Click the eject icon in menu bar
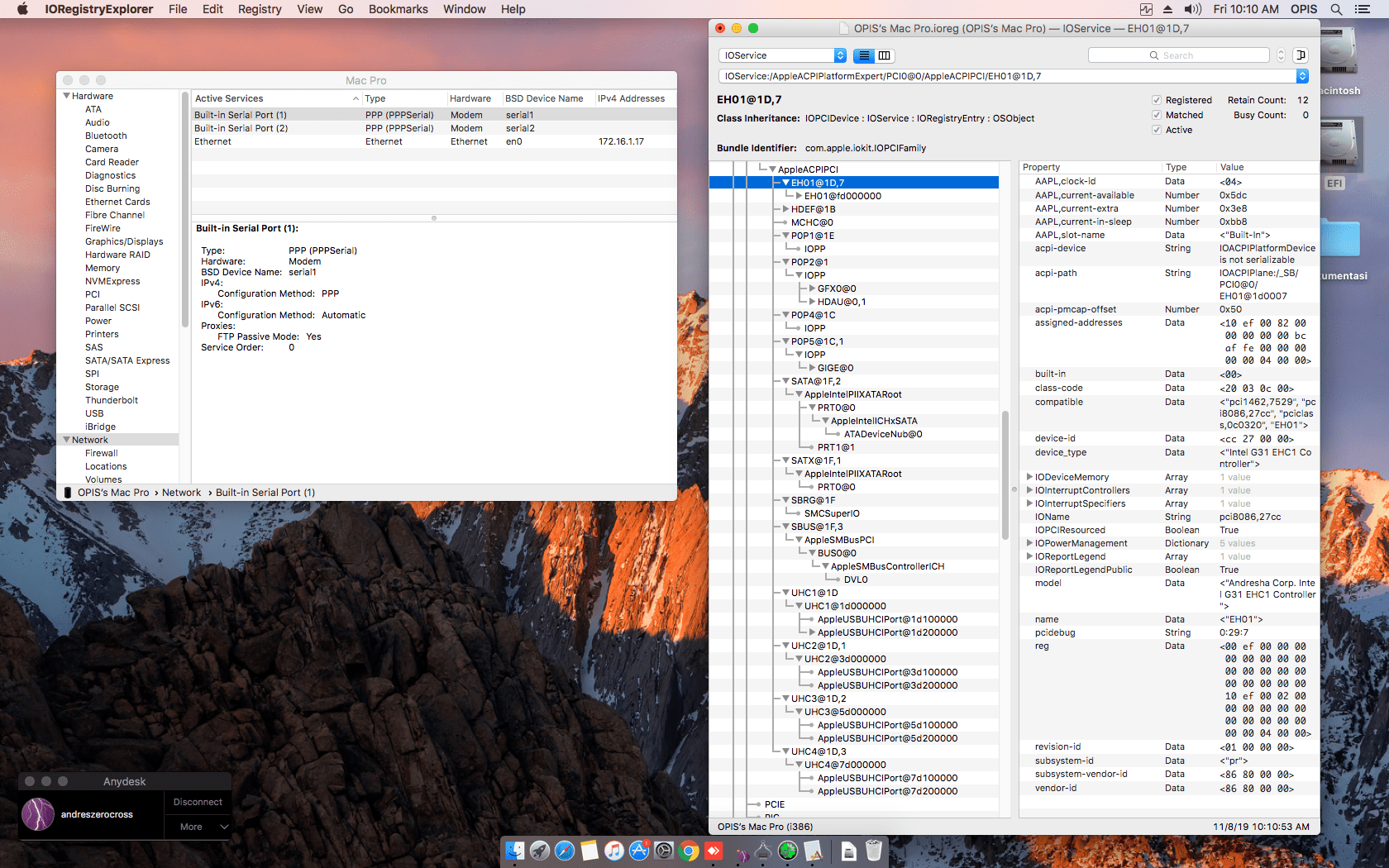The width and height of the screenshot is (1389, 868). point(1167,9)
